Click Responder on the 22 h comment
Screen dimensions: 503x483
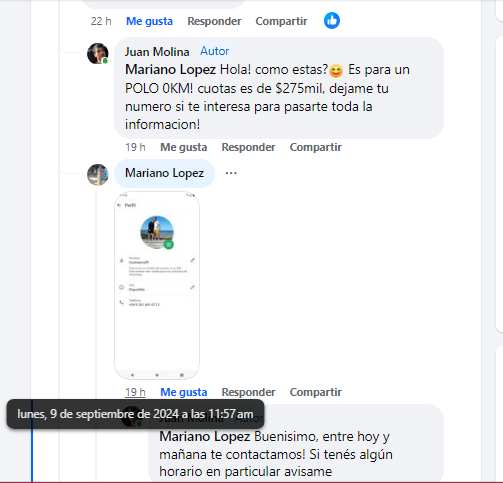214,21
